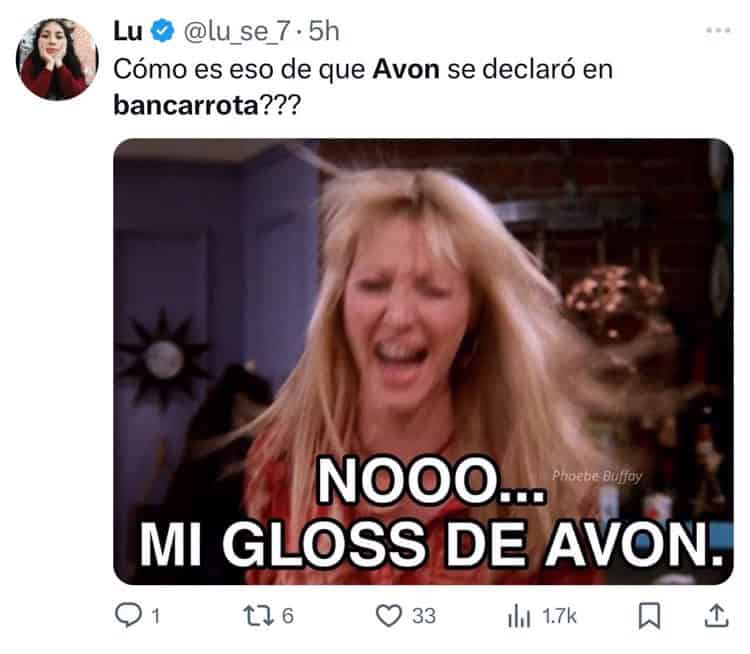Screen dimensions: 750x654
Task: Like the tweet with heart icon
Action: (388, 616)
